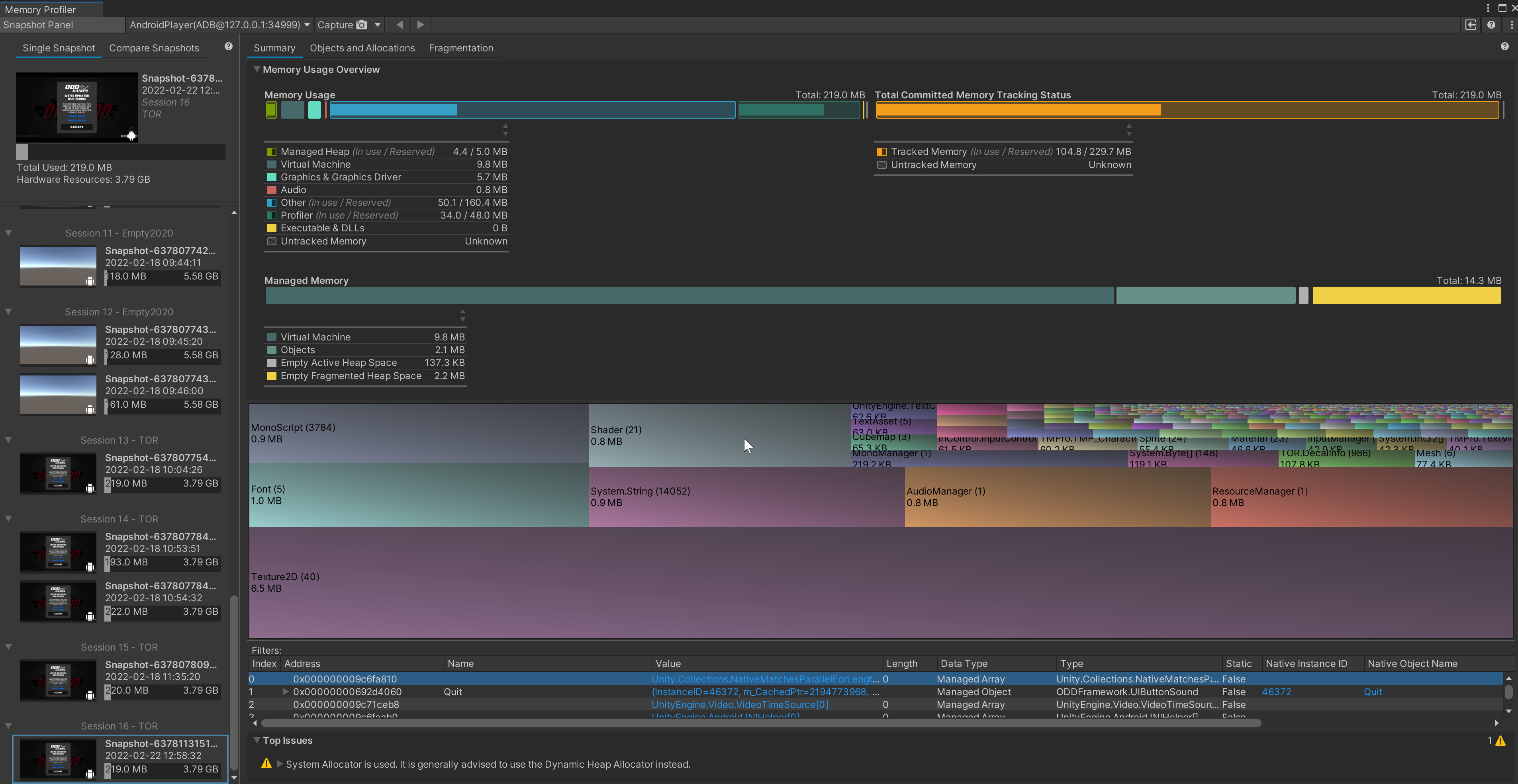Image resolution: width=1518 pixels, height=784 pixels.
Task: Click the forward navigation arrow
Action: pyautogui.click(x=420, y=25)
